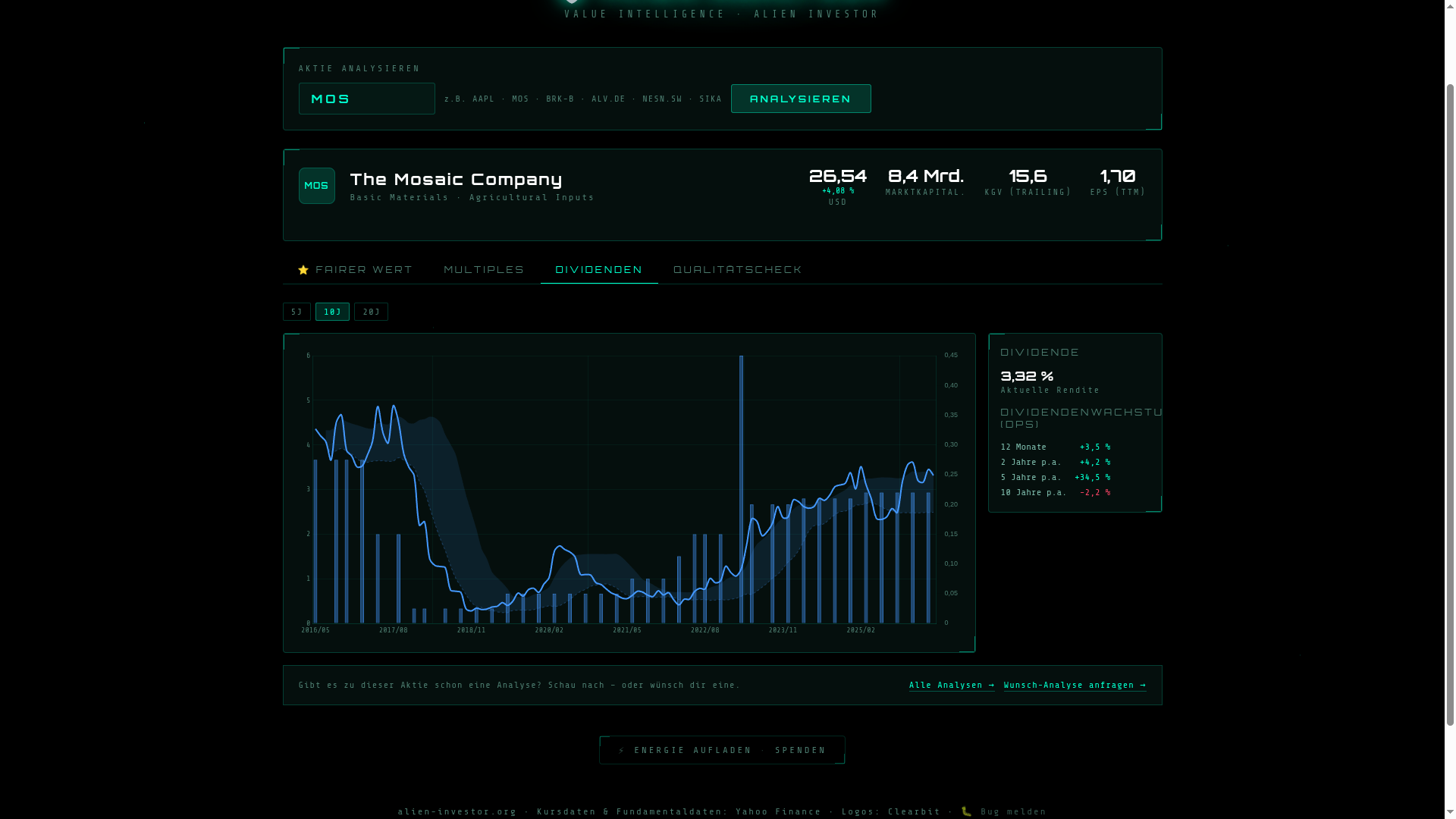Focus the ticker input field containing MOS
Image resolution: width=1456 pixels, height=819 pixels.
pyautogui.click(x=366, y=99)
